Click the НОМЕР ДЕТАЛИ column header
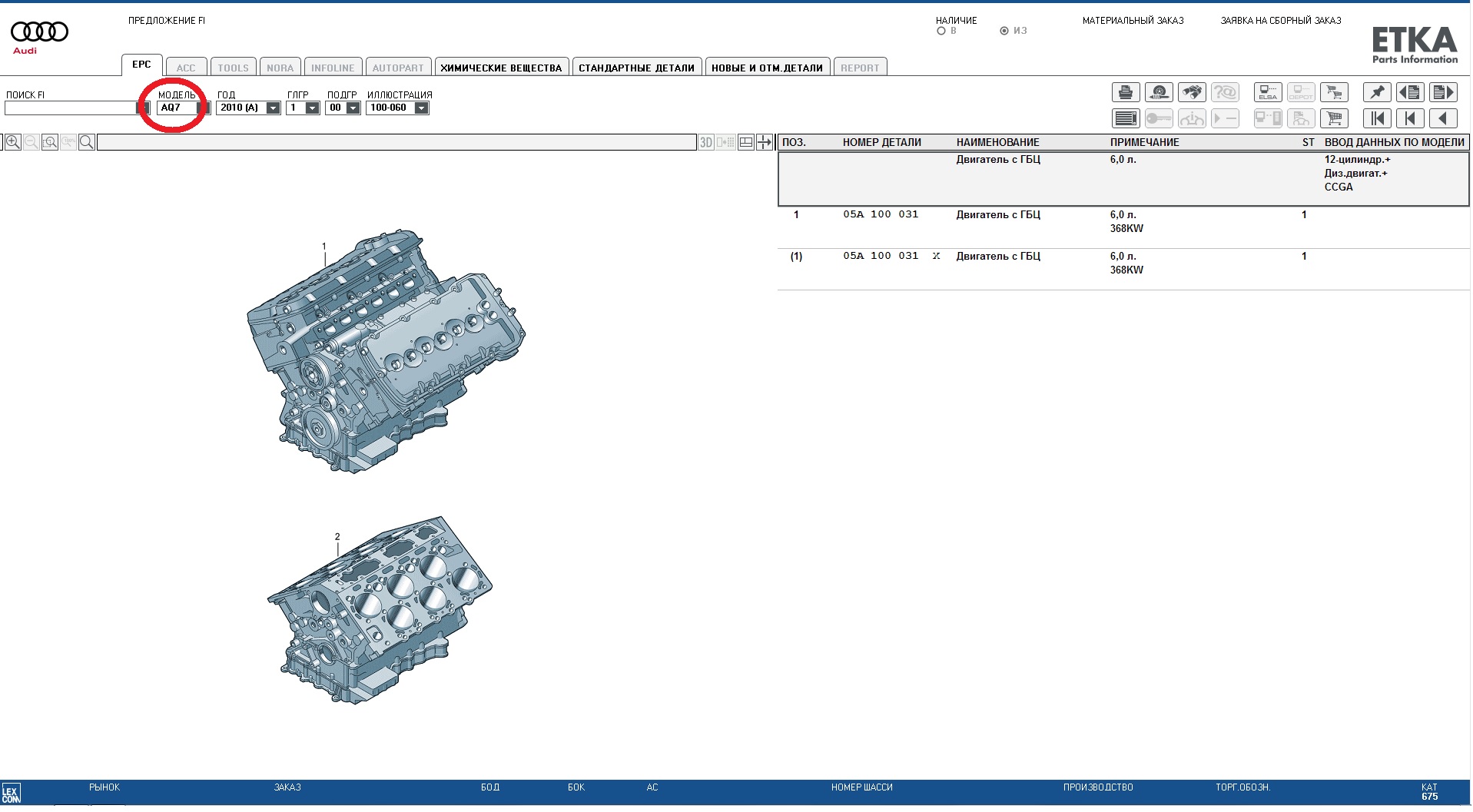 [881, 142]
